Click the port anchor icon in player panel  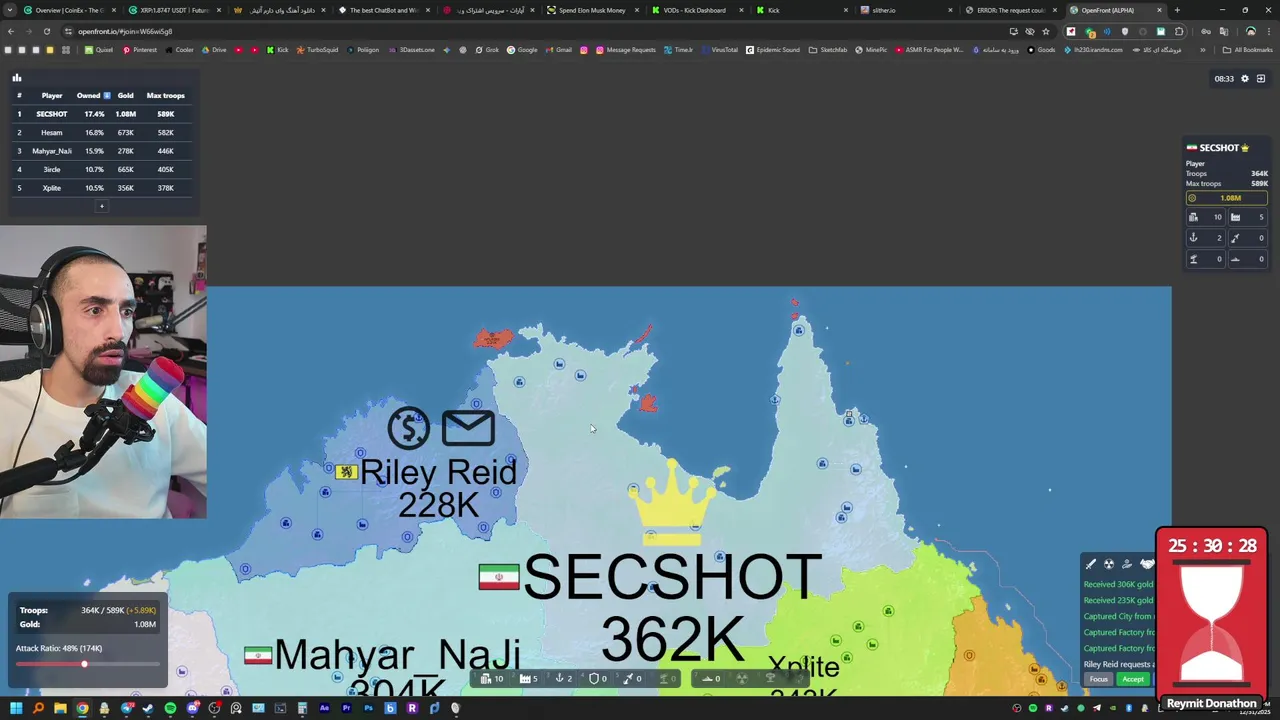coord(1193,238)
